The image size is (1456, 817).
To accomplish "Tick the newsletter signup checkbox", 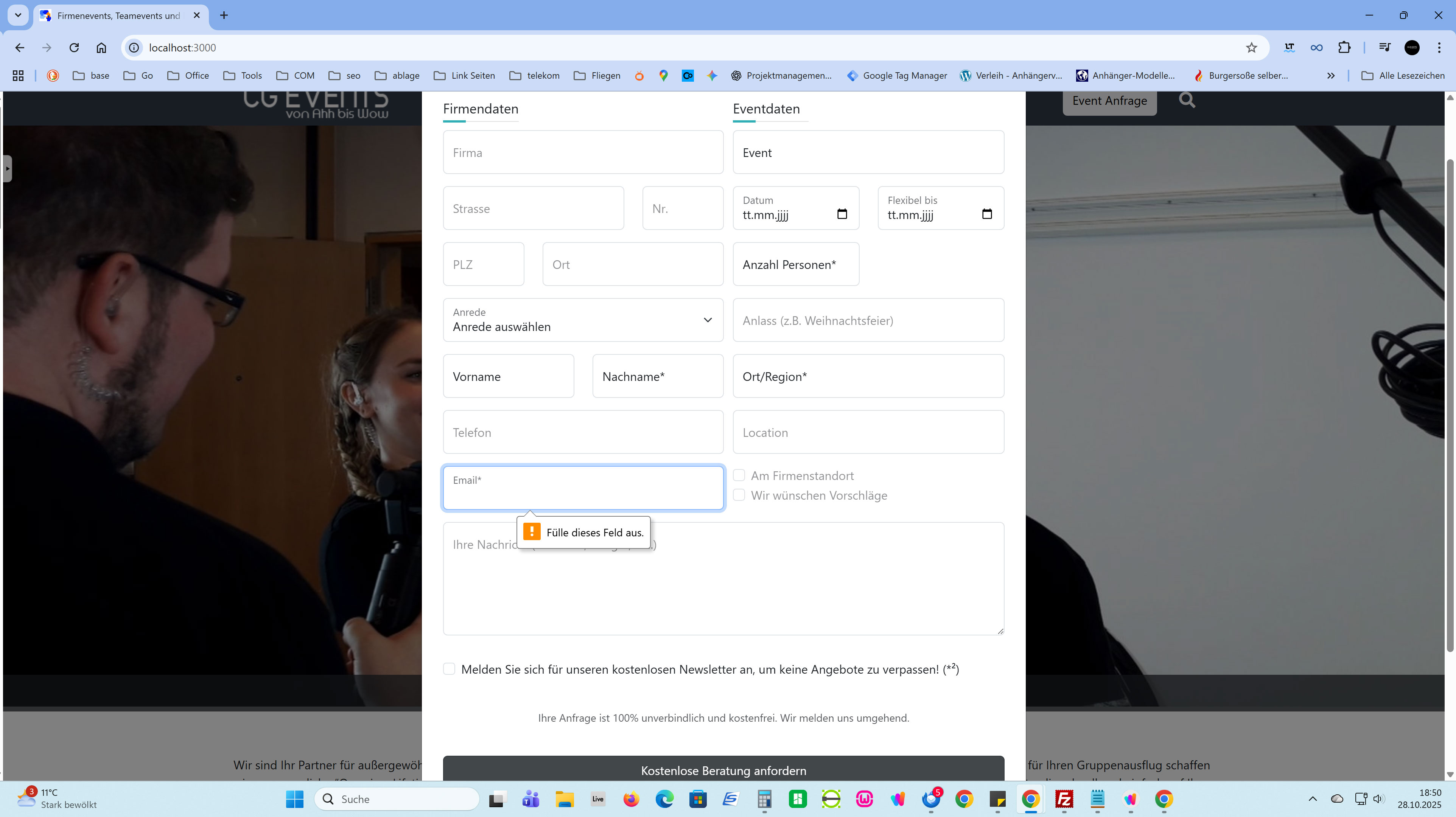I will 450,669.
